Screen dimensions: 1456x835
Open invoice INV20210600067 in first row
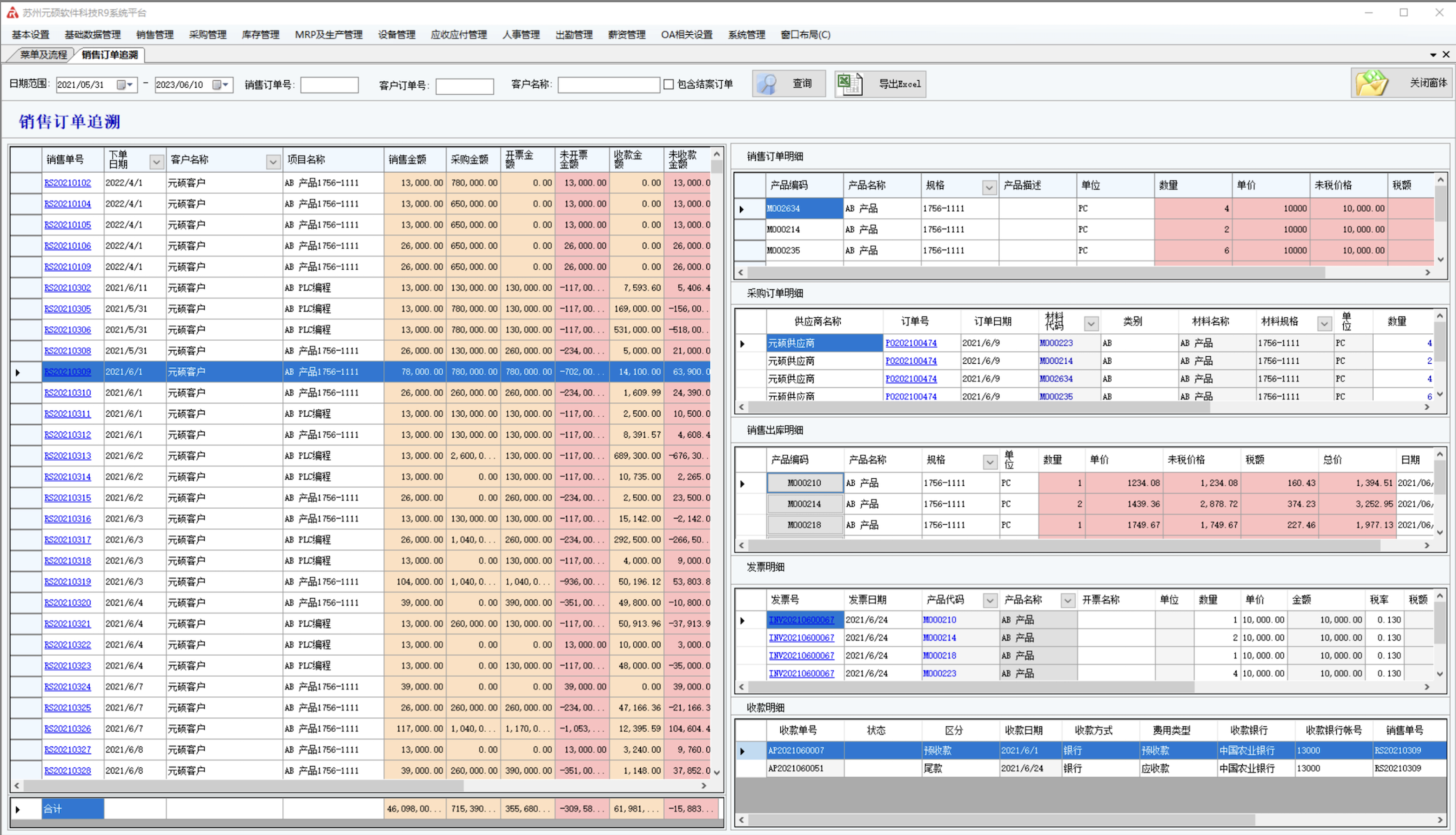click(801, 620)
